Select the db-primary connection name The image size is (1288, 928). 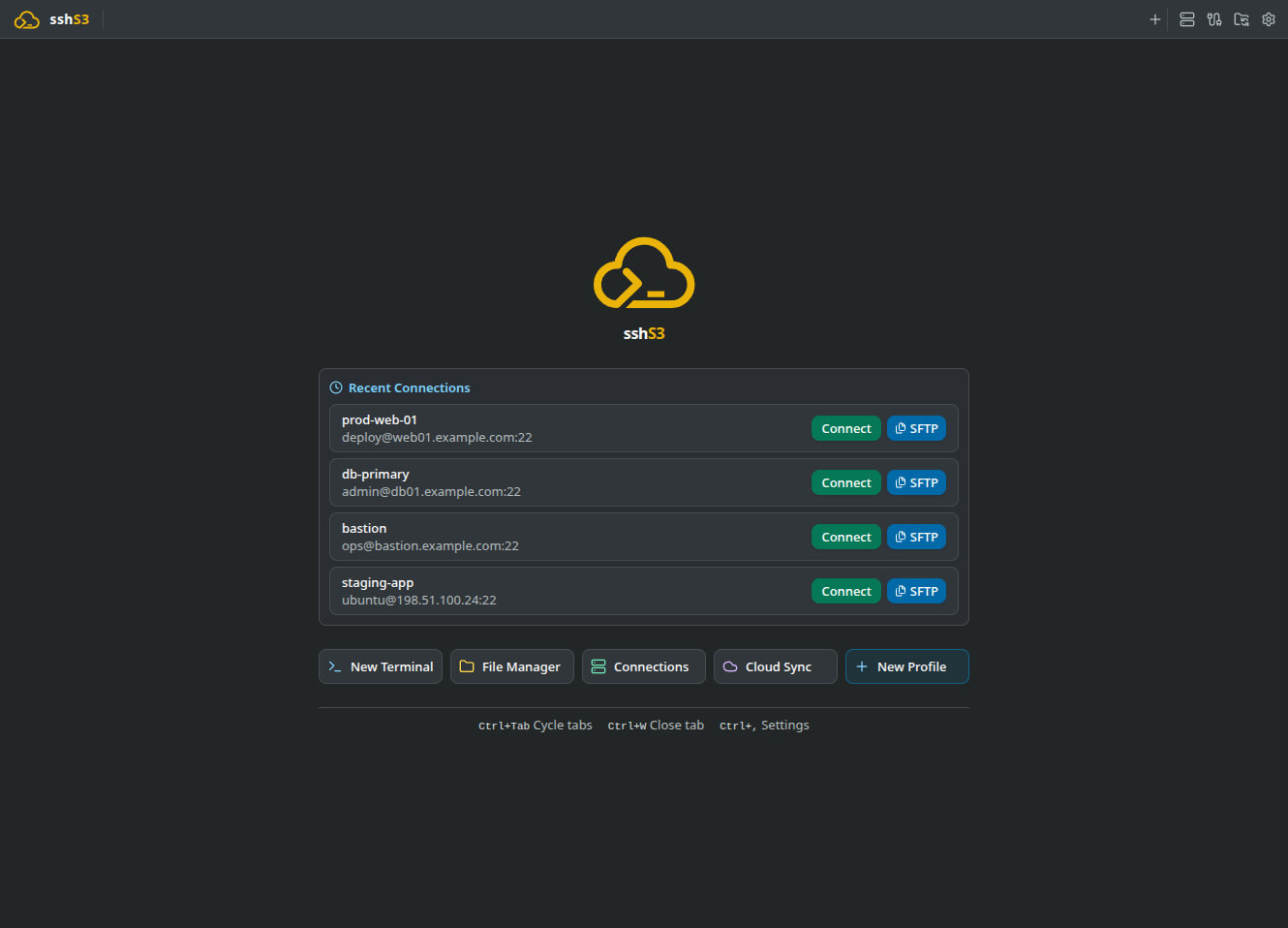(x=376, y=474)
